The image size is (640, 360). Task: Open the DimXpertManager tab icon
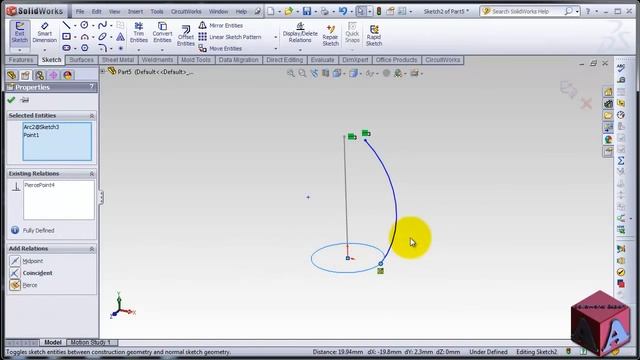point(53,75)
